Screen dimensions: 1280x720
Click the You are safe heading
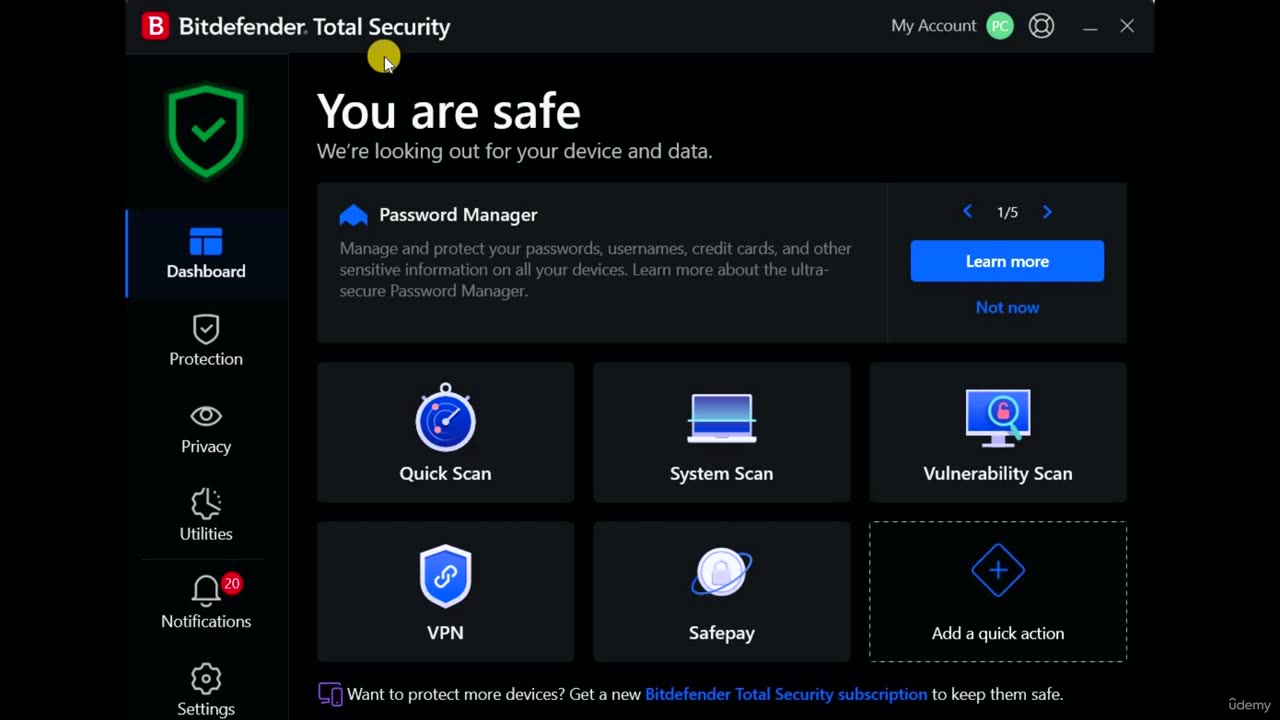(448, 111)
